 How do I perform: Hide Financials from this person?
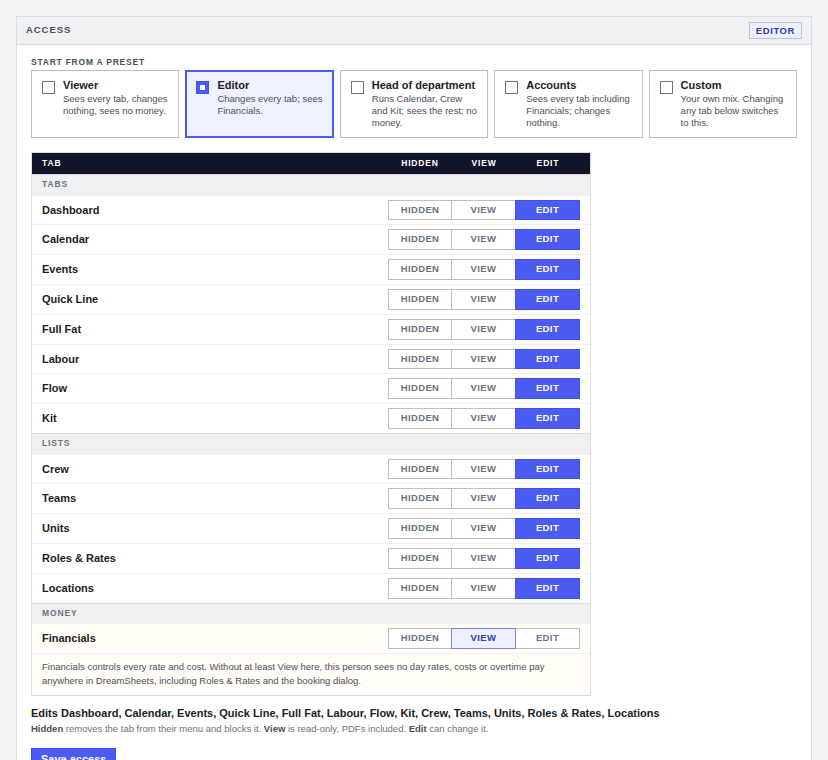pyautogui.click(x=420, y=639)
